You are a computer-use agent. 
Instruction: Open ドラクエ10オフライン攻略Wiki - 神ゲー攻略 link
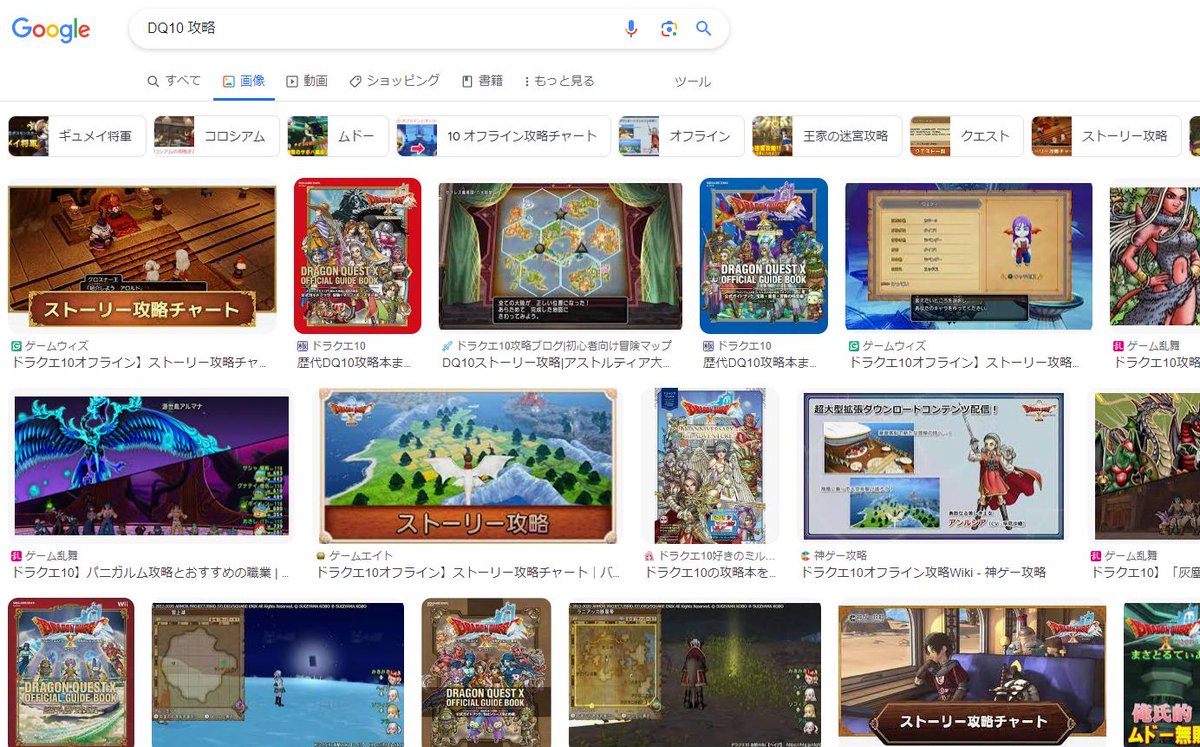pos(923,573)
